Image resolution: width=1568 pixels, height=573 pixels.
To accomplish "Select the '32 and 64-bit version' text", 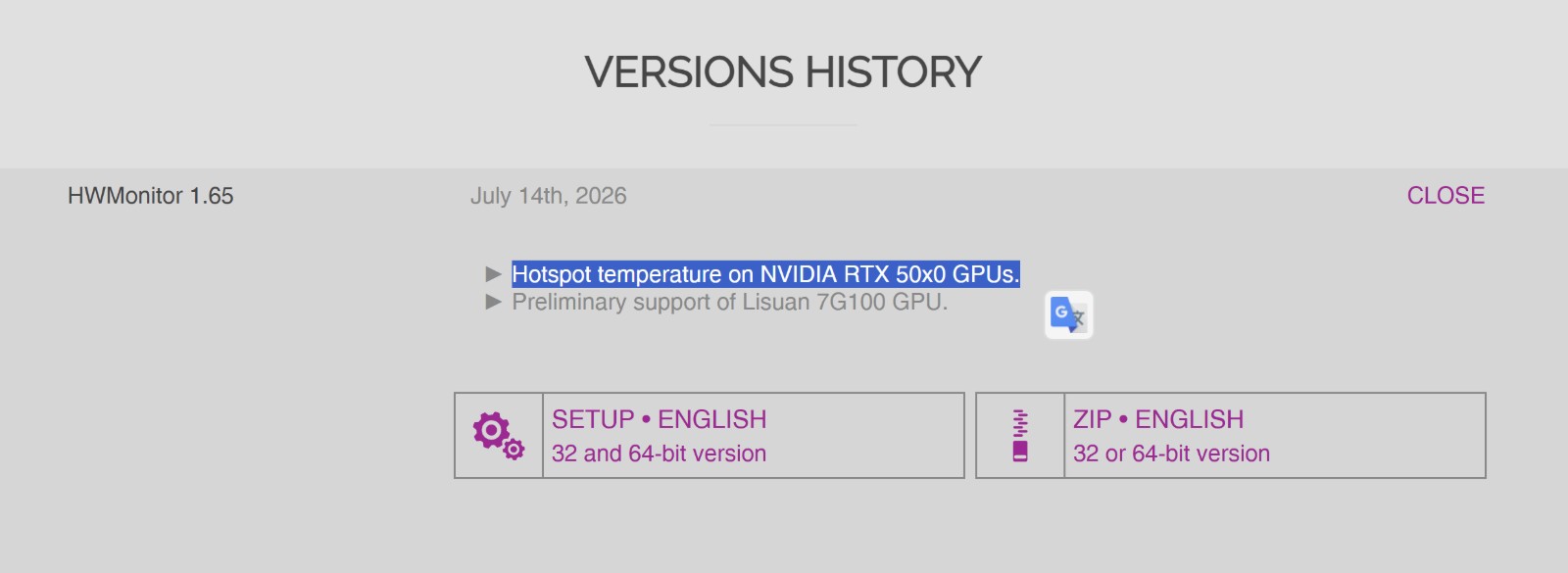I will coord(659,454).
